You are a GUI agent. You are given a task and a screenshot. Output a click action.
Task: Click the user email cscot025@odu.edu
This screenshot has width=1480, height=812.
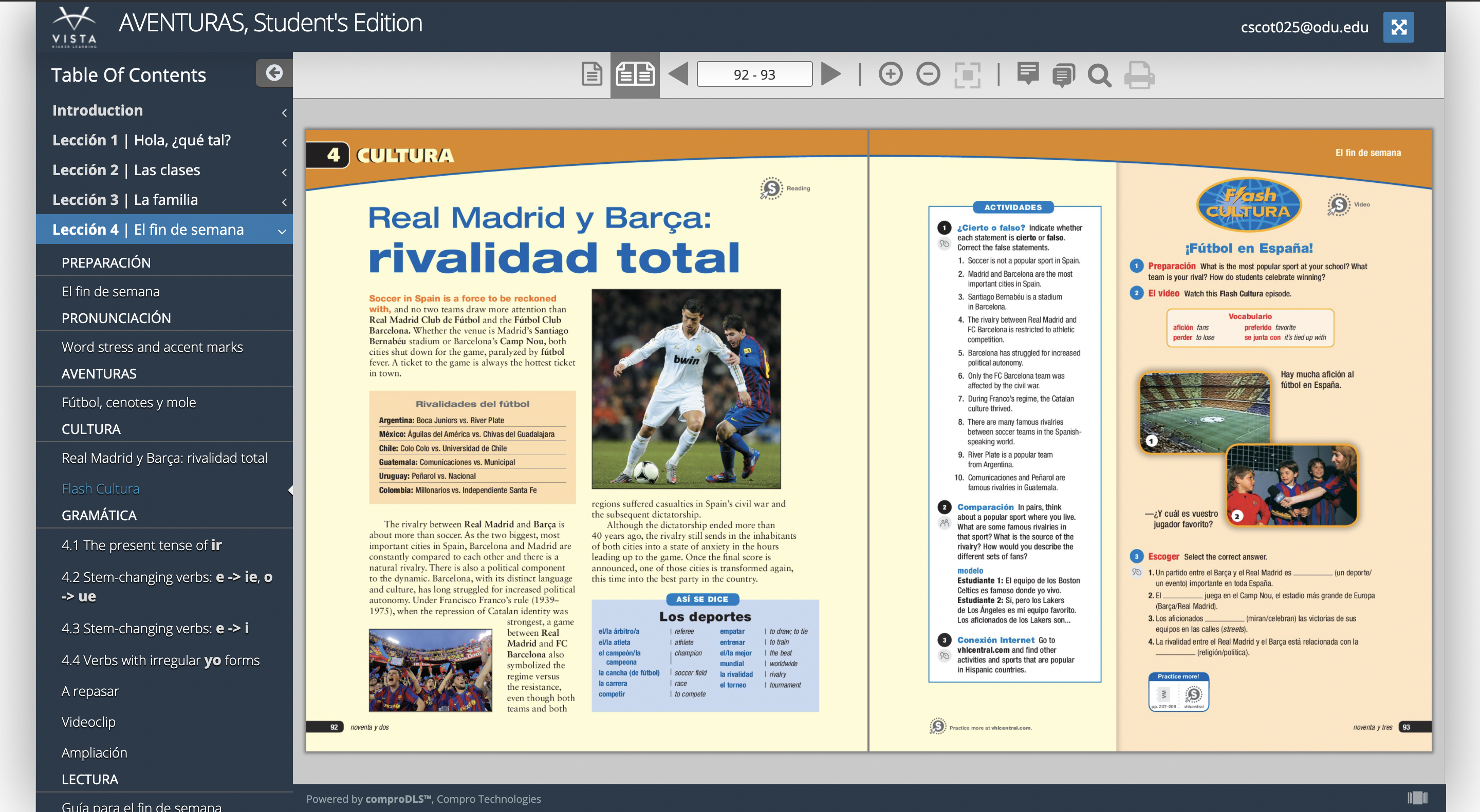pos(1304,27)
